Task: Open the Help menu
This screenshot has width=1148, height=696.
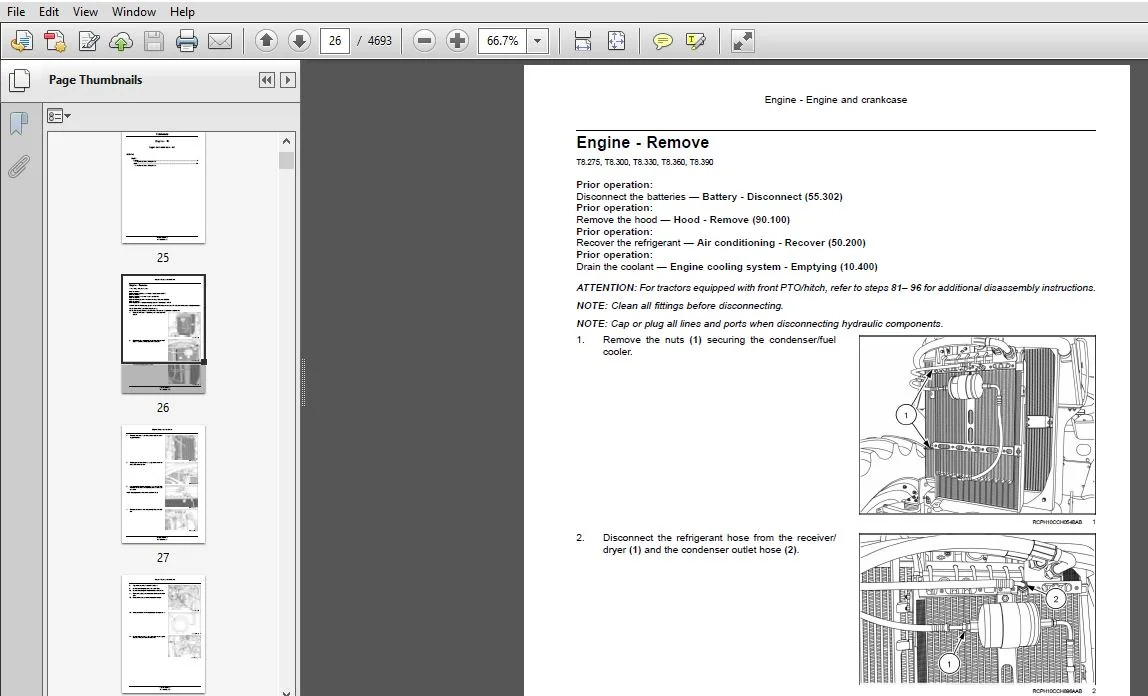Action: pos(182,12)
